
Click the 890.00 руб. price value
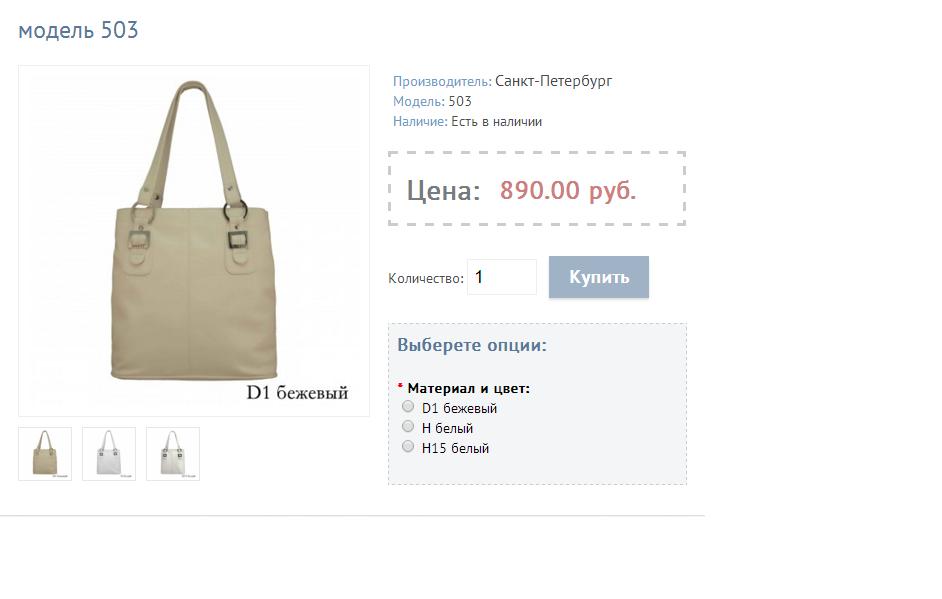(568, 190)
